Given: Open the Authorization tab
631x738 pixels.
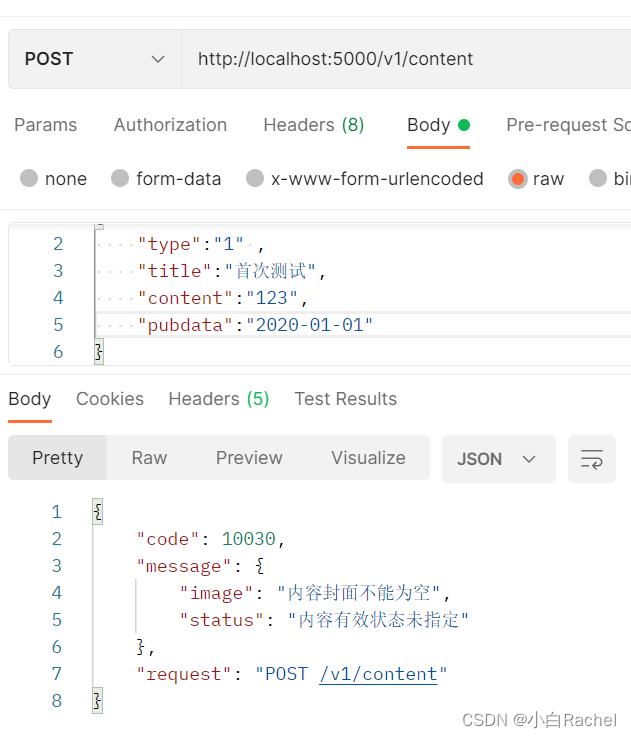Looking at the screenshot, I should click(x=170, y=125).
